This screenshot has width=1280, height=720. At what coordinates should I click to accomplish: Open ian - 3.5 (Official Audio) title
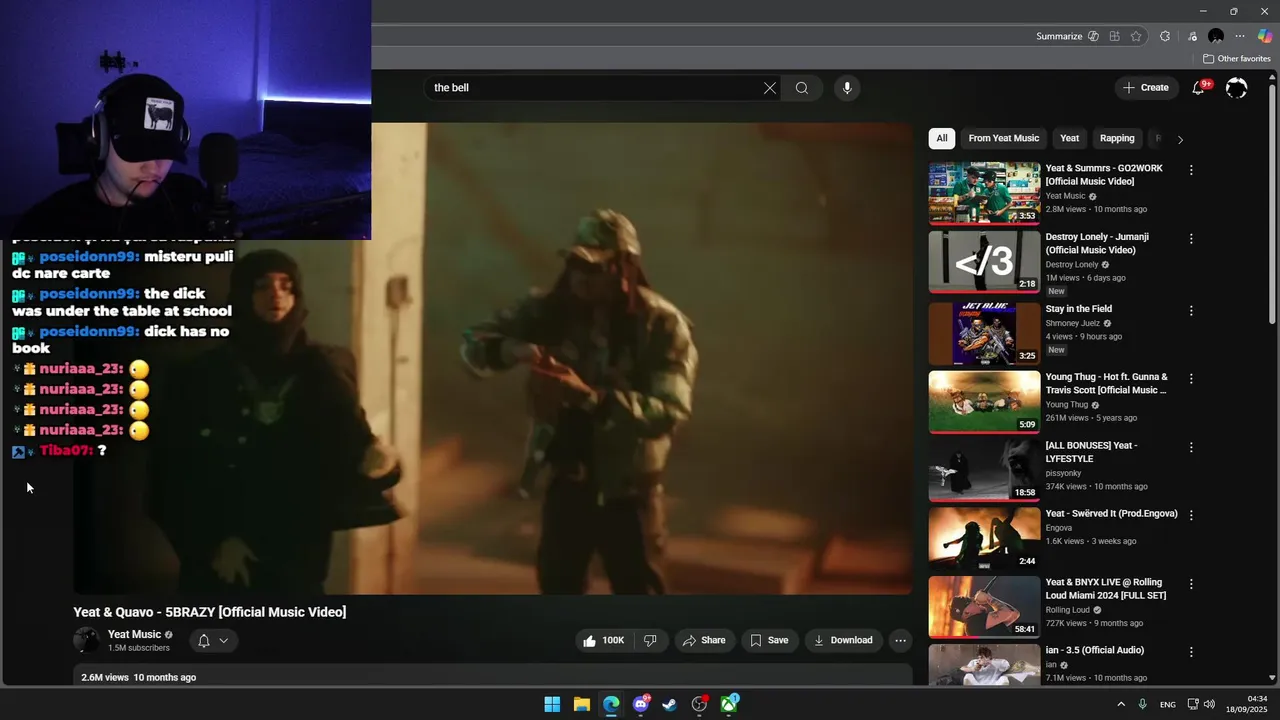tap(1094, 650)
